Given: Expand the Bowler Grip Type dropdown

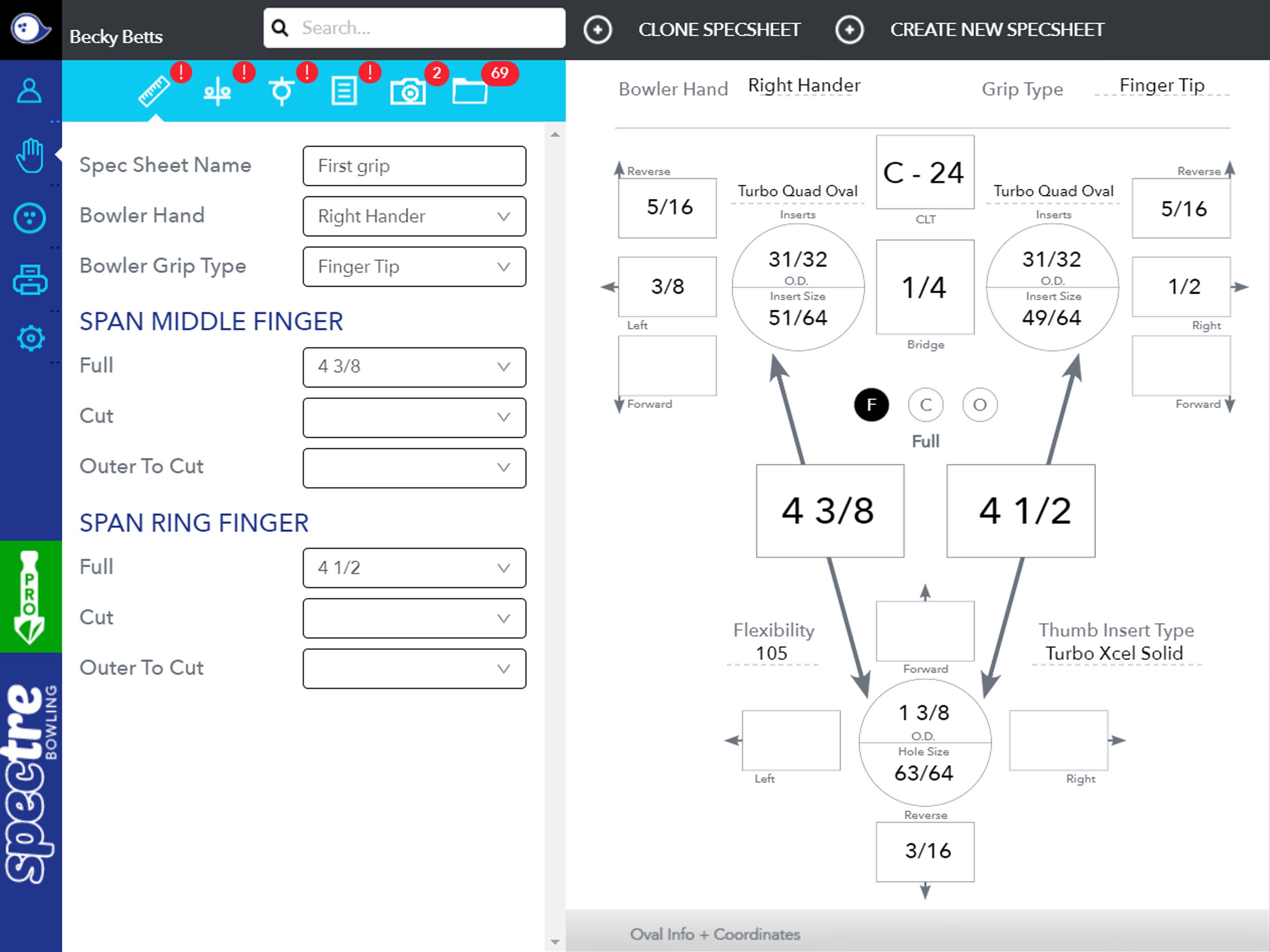Looking at the screenshot, I should click(x=414, y=267).
